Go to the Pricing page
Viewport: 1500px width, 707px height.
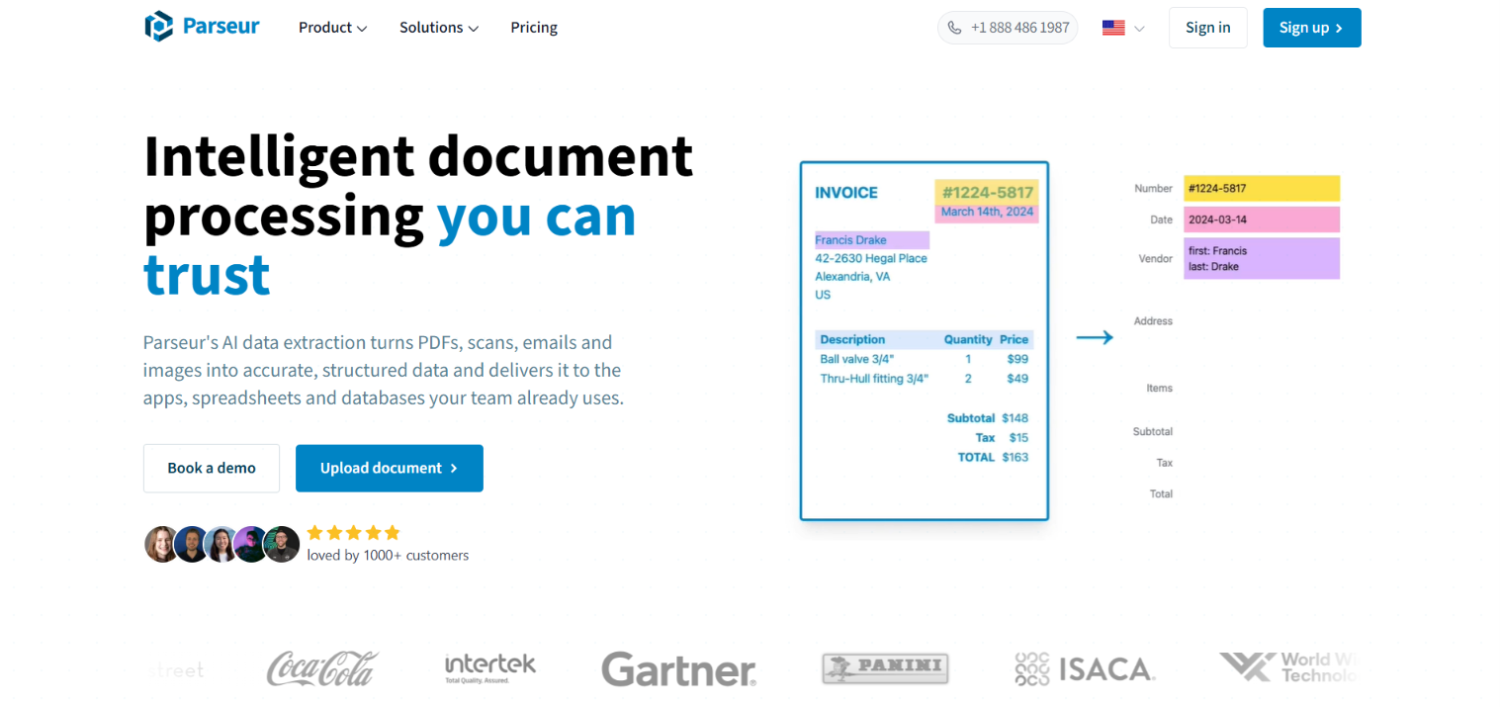pos(534,28)
